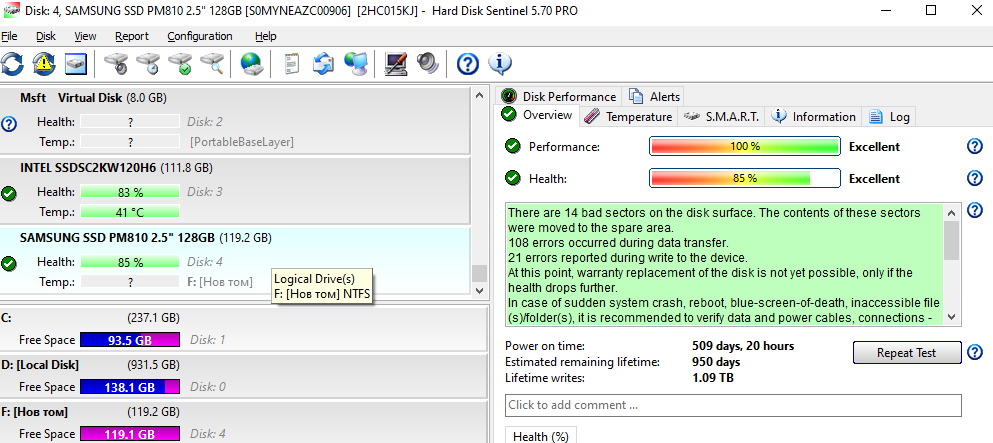Click the status text scroll up arrow

click(951, 211)
